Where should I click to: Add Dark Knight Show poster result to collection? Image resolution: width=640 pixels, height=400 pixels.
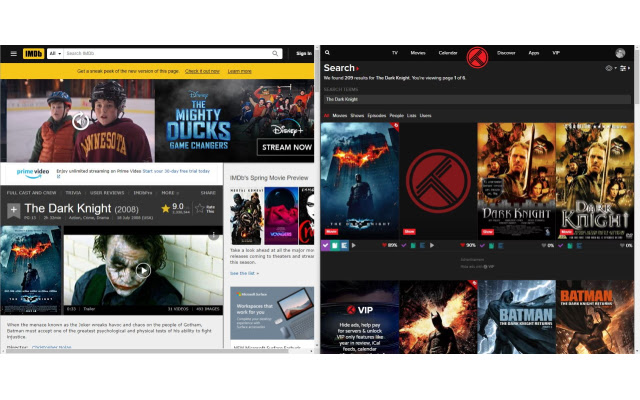(491, 245)
